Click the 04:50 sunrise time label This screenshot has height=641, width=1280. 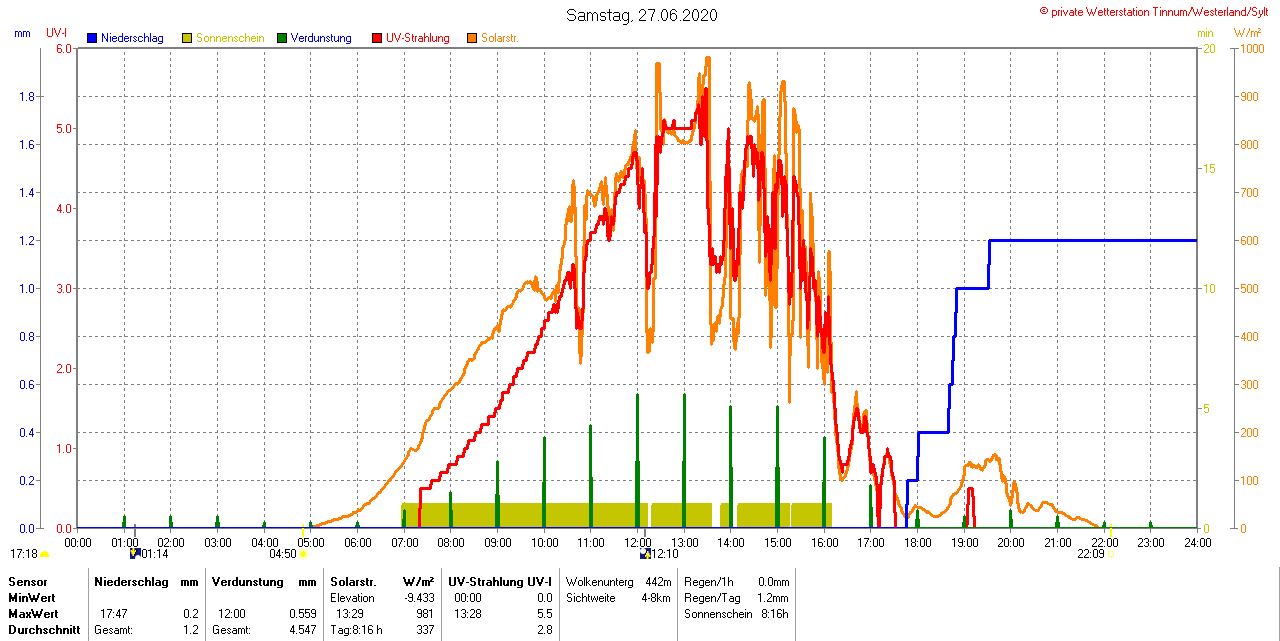pos(284,554)
